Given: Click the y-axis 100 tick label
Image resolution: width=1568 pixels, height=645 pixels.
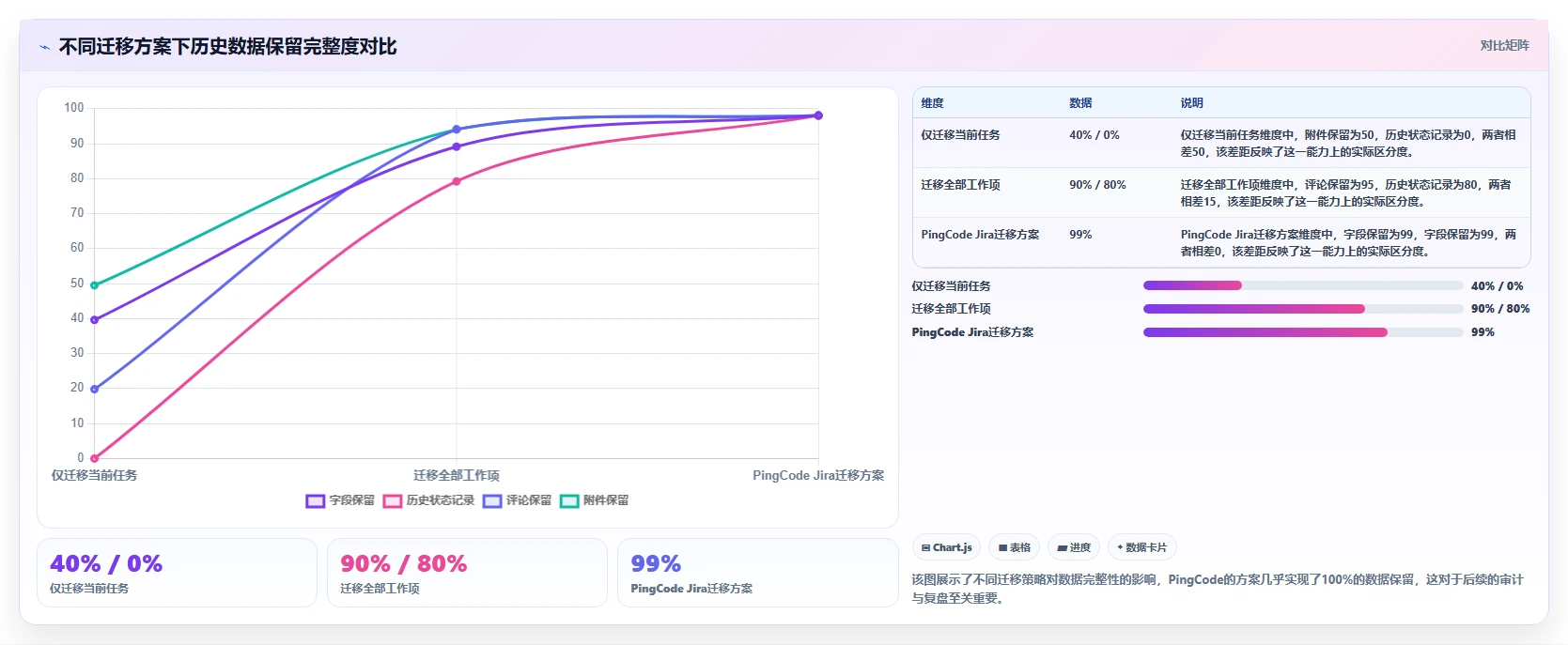Looking at the screenshot, I should tap(74, 108).
